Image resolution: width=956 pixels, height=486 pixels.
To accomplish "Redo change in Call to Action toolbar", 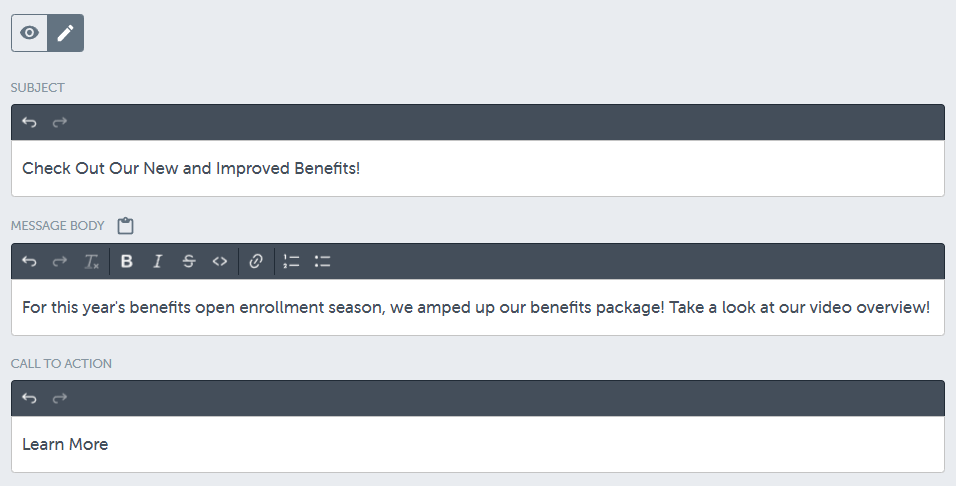I will coord(60,398).
